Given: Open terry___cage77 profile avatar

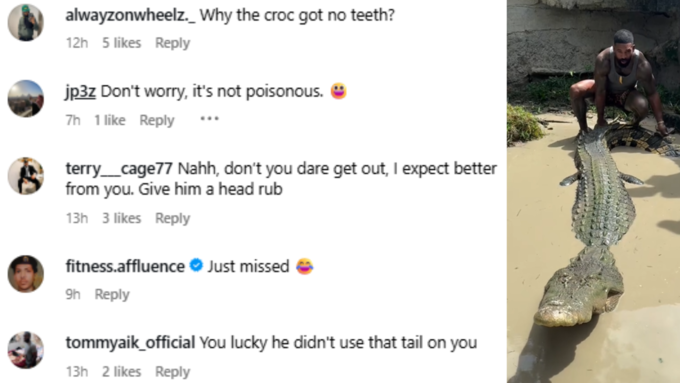Looking at the screenshot, I should click(26, 176).
